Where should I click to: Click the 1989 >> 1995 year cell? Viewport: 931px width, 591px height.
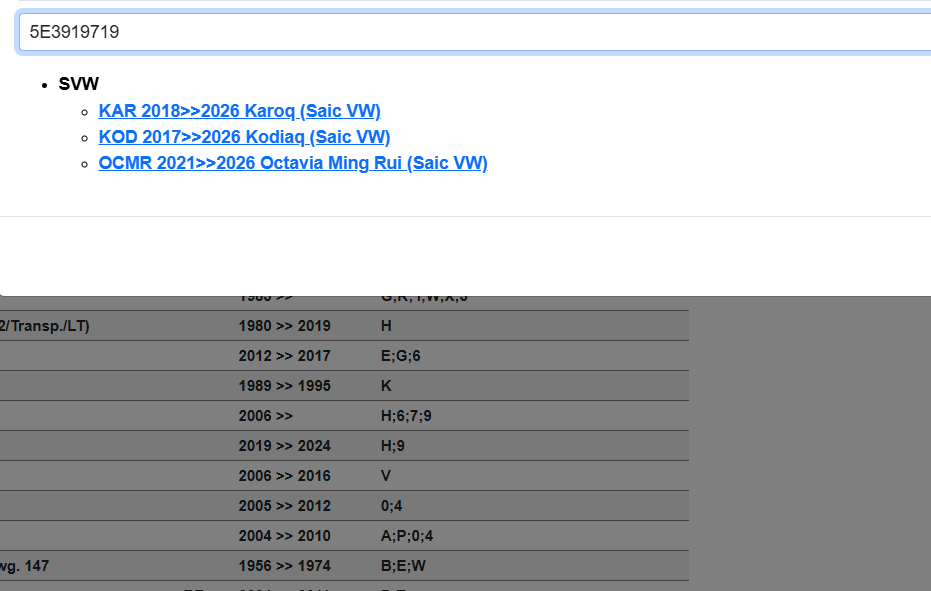point(284,386)
